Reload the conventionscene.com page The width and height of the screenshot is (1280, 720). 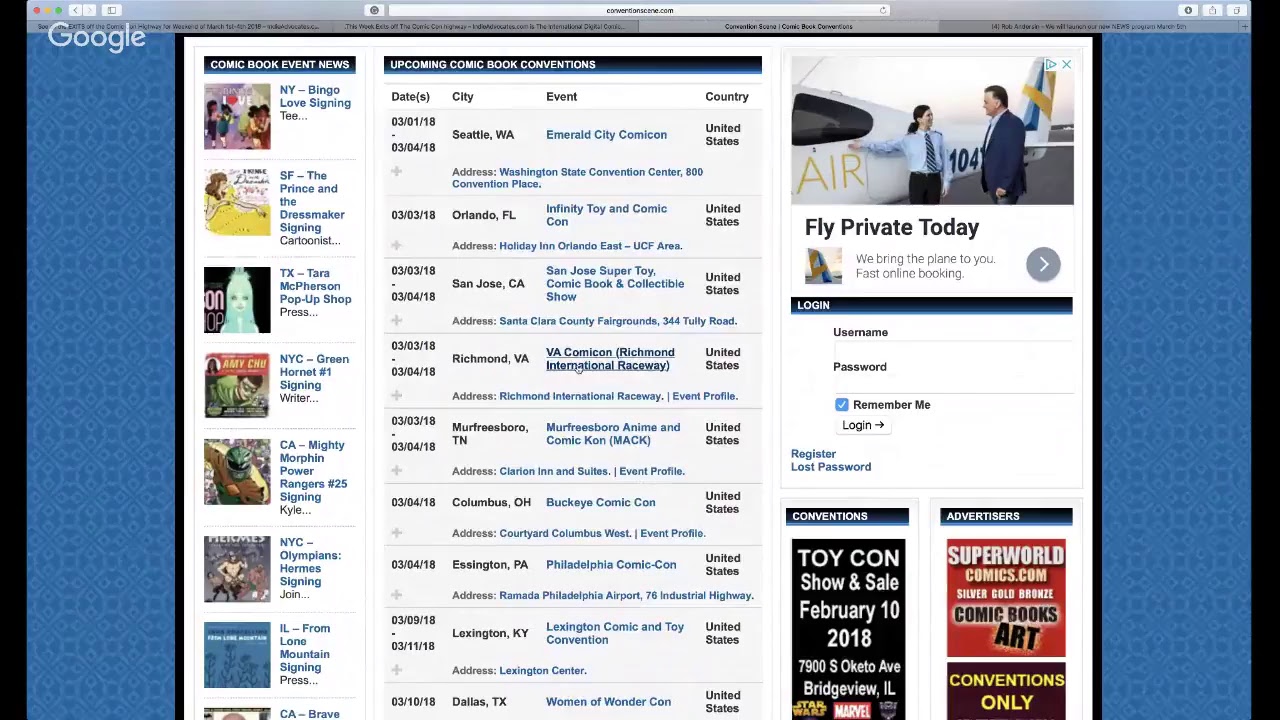882,10
